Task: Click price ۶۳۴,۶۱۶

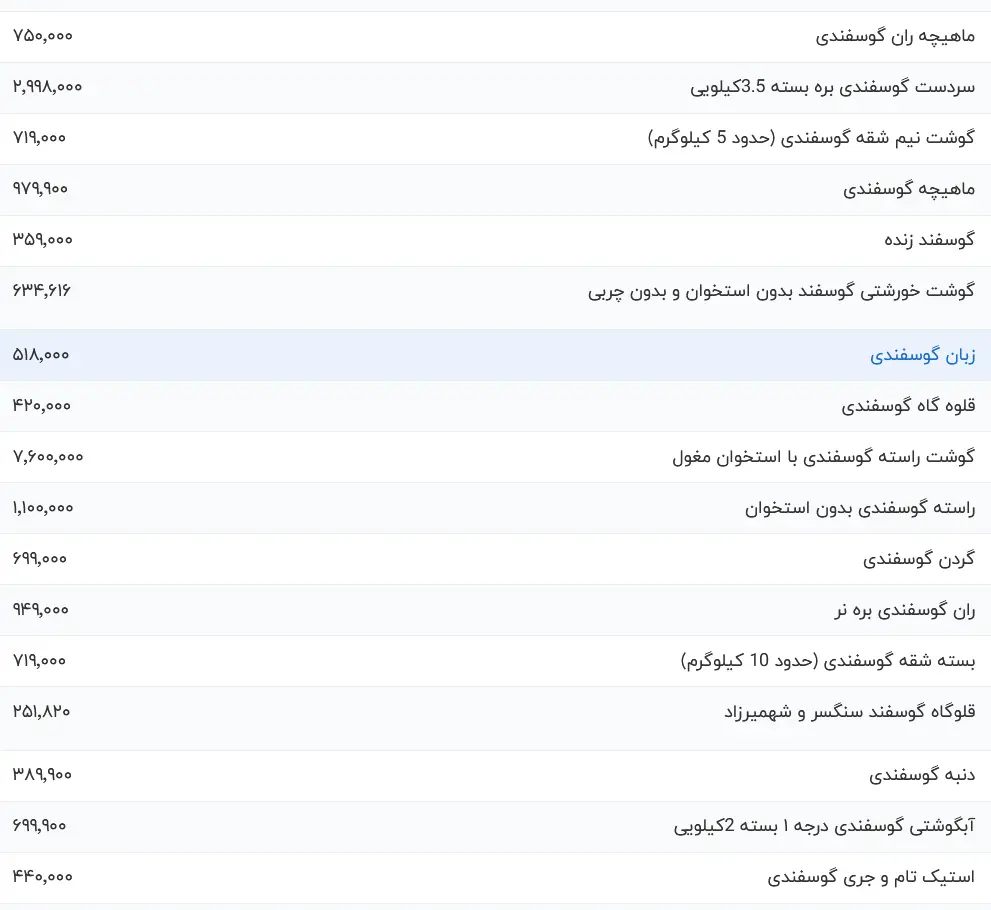Action: [x=41, y=291]
